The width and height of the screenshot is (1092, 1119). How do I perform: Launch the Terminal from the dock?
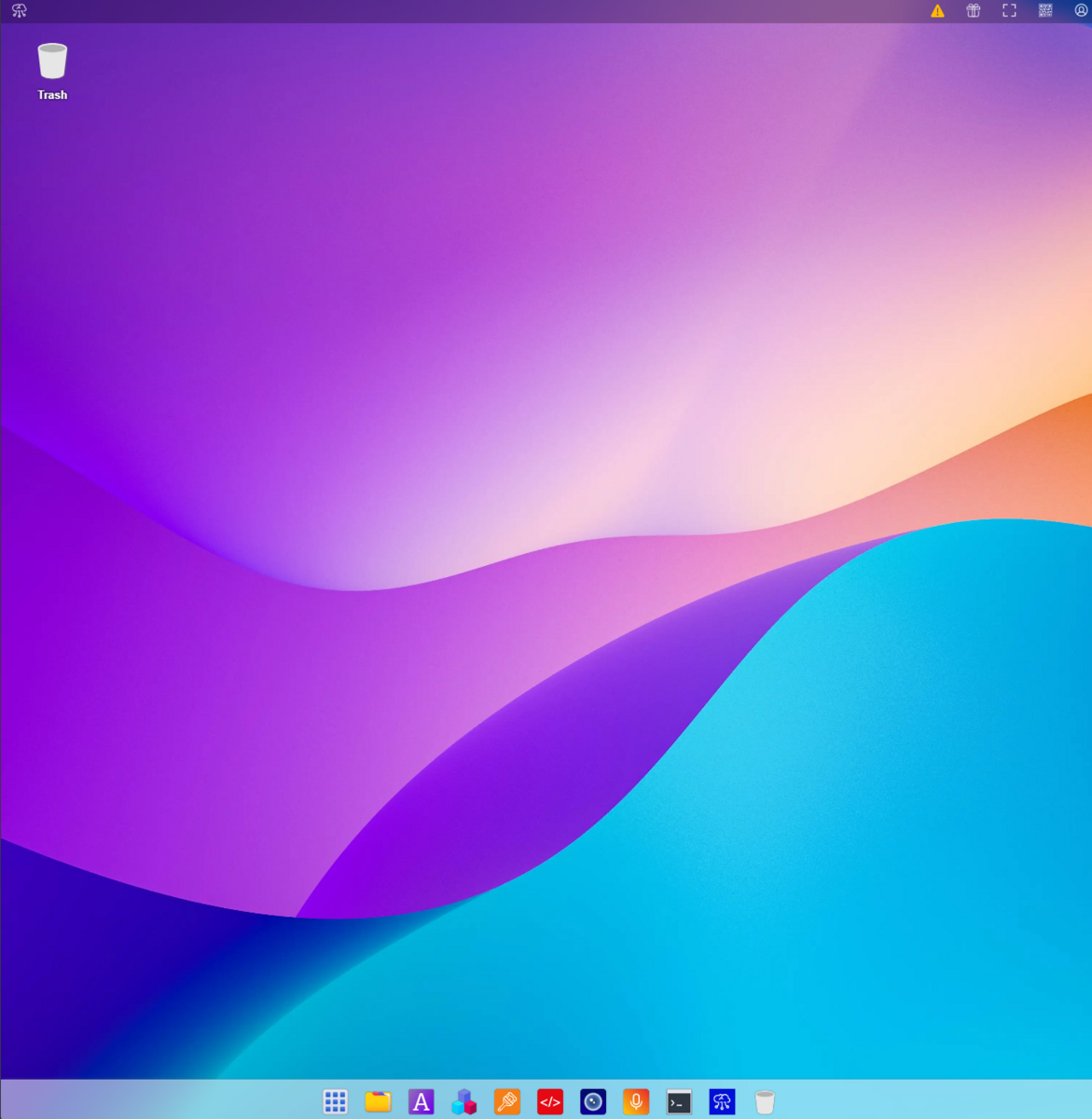(679, 1101)
